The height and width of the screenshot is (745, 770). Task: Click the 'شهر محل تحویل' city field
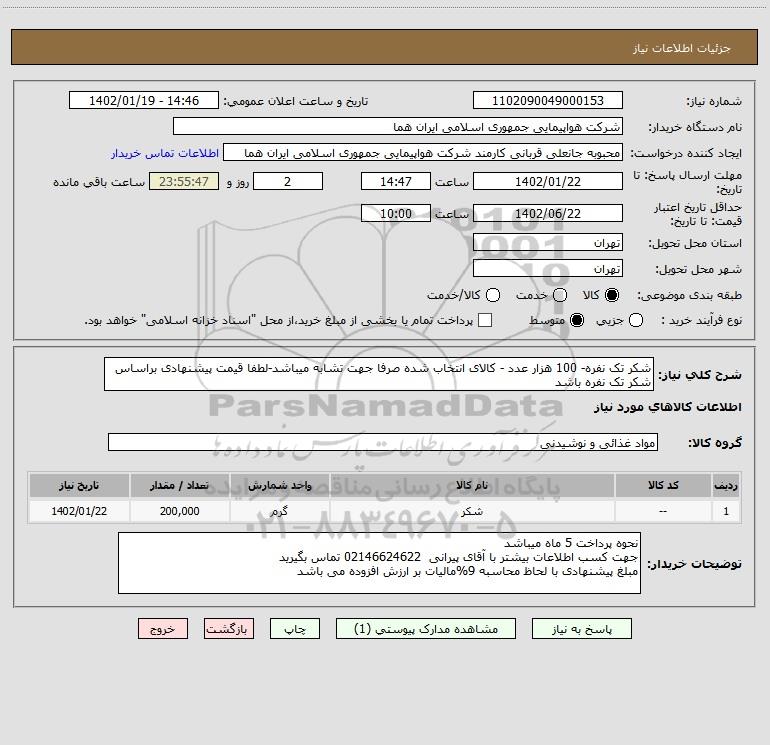point(547,269)
